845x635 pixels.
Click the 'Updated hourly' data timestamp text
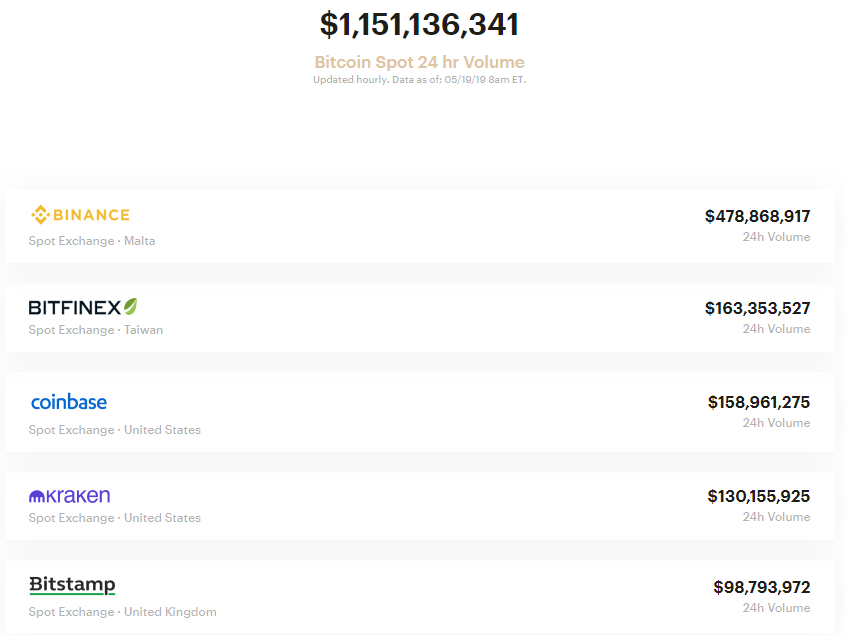pyautogui.click(x=419, y=80)
